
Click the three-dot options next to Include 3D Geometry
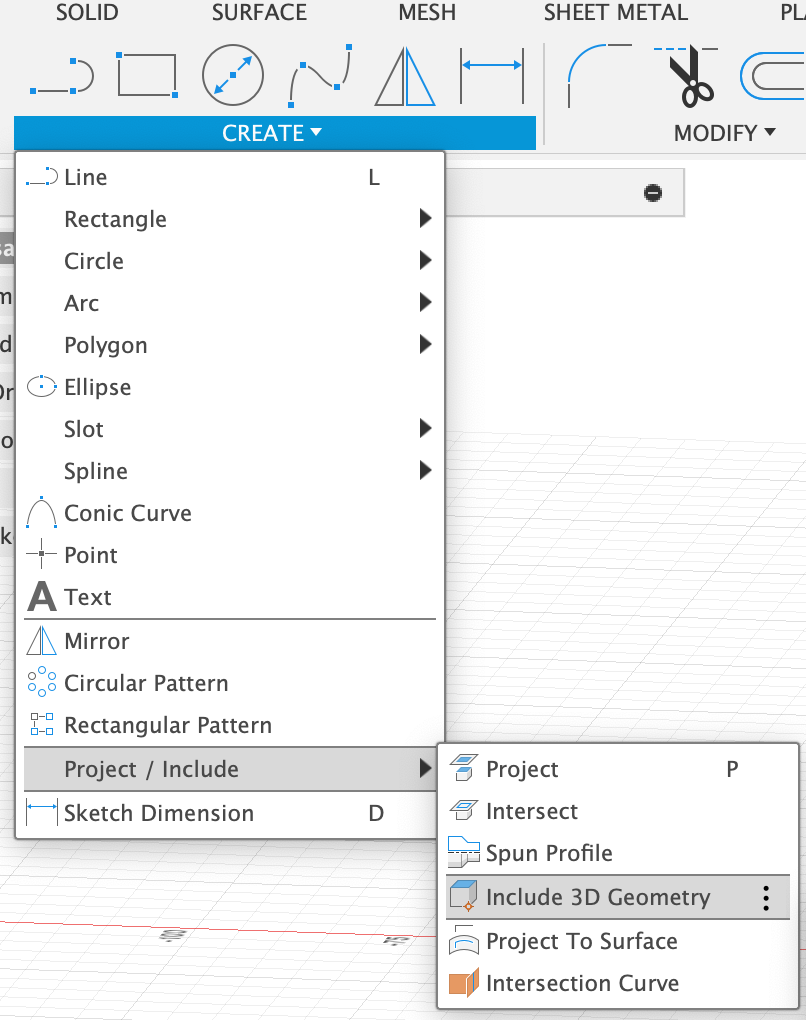765,897
